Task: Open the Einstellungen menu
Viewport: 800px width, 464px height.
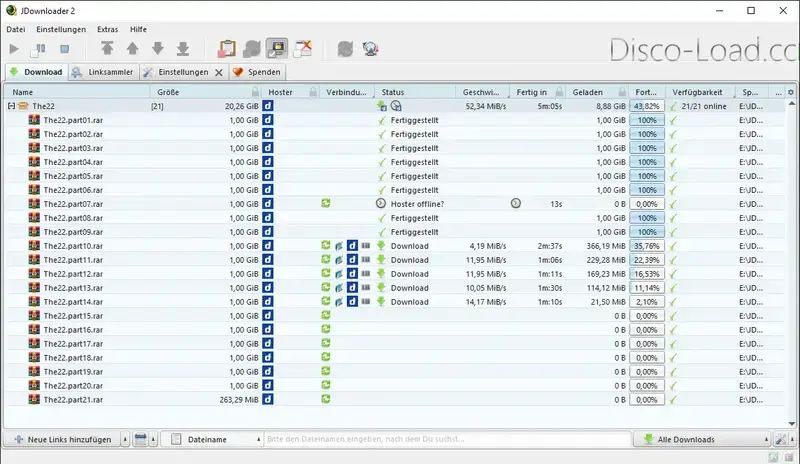Action: (x=61, y=29)
